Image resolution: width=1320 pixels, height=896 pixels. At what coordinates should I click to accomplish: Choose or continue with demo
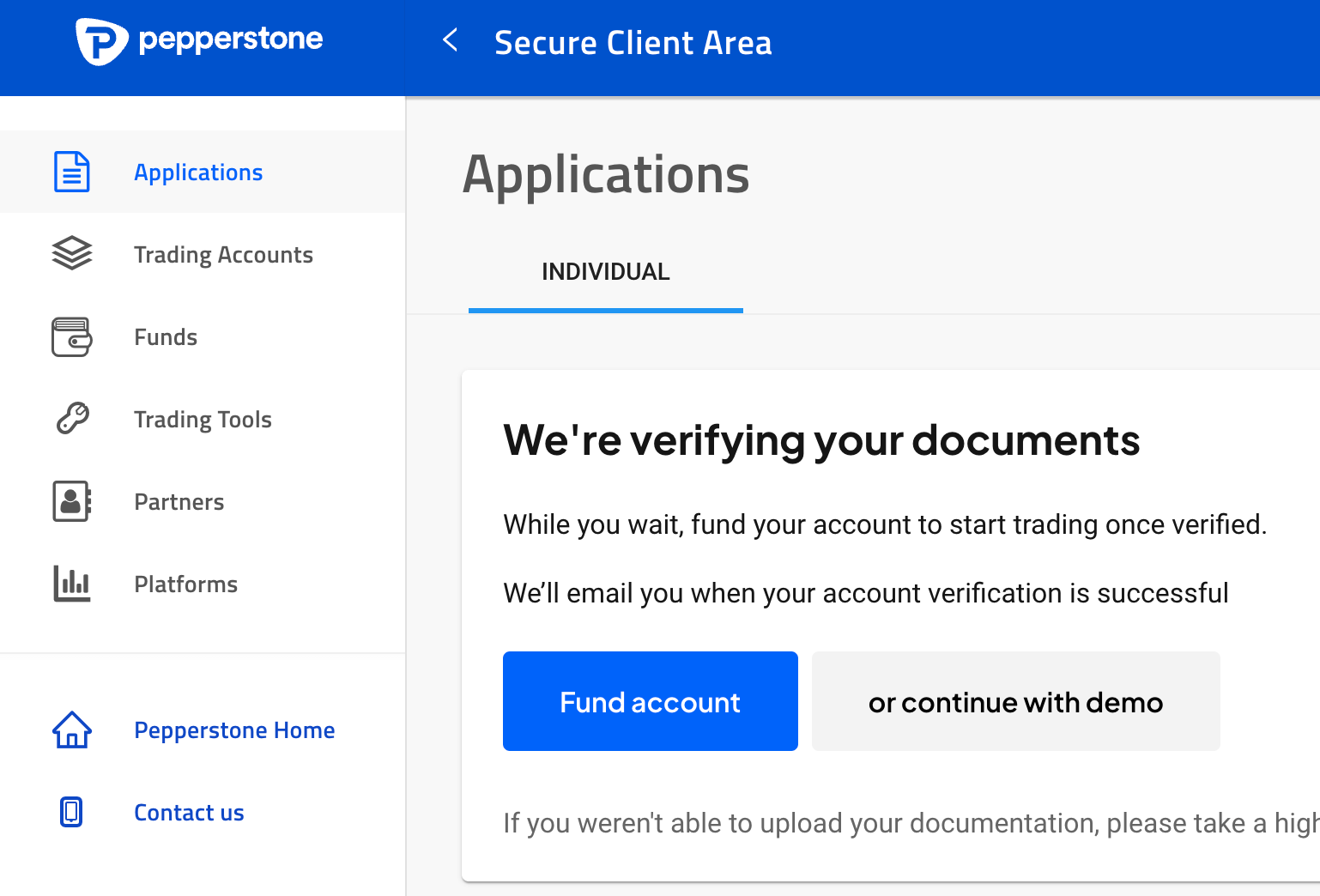(1016, 701)
